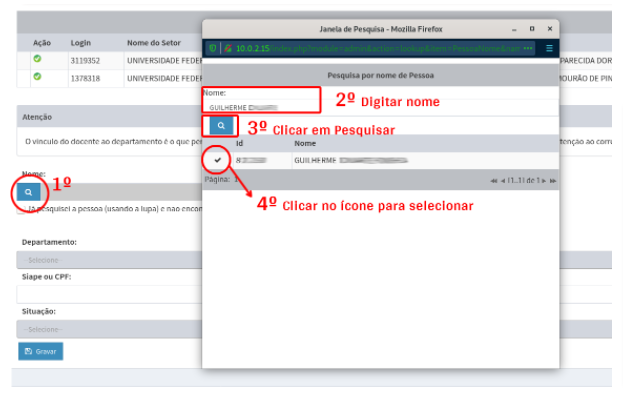
Task: Click the Siape ou CPF input field
Action: click(110, 294)
